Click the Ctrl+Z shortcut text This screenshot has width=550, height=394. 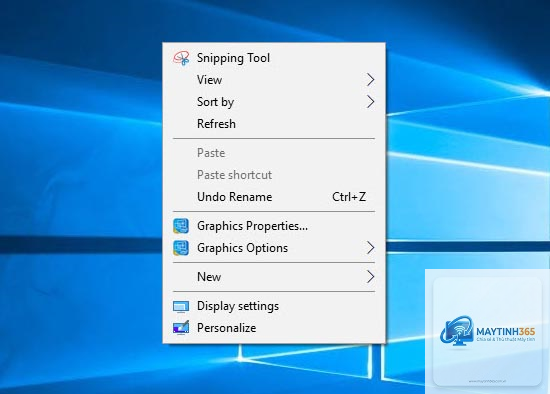349,196
